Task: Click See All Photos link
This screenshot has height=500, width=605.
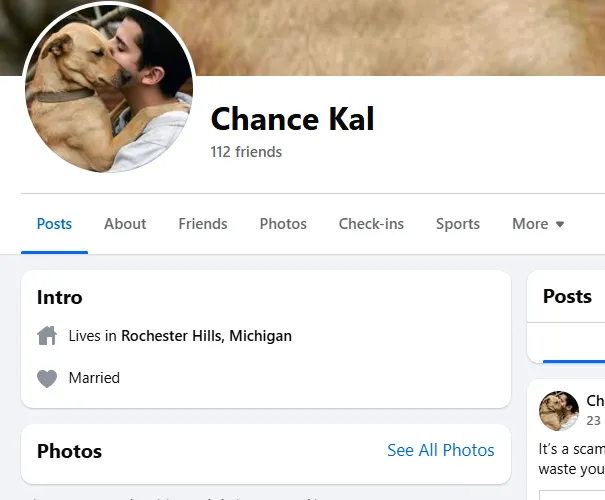Action: [440, 450]
